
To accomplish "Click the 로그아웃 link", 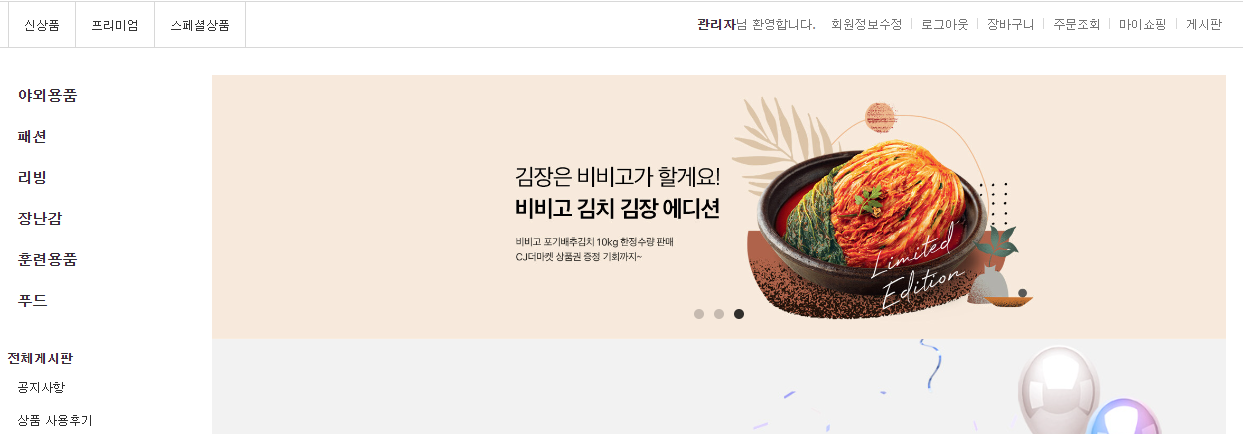I will coord(945,25).
